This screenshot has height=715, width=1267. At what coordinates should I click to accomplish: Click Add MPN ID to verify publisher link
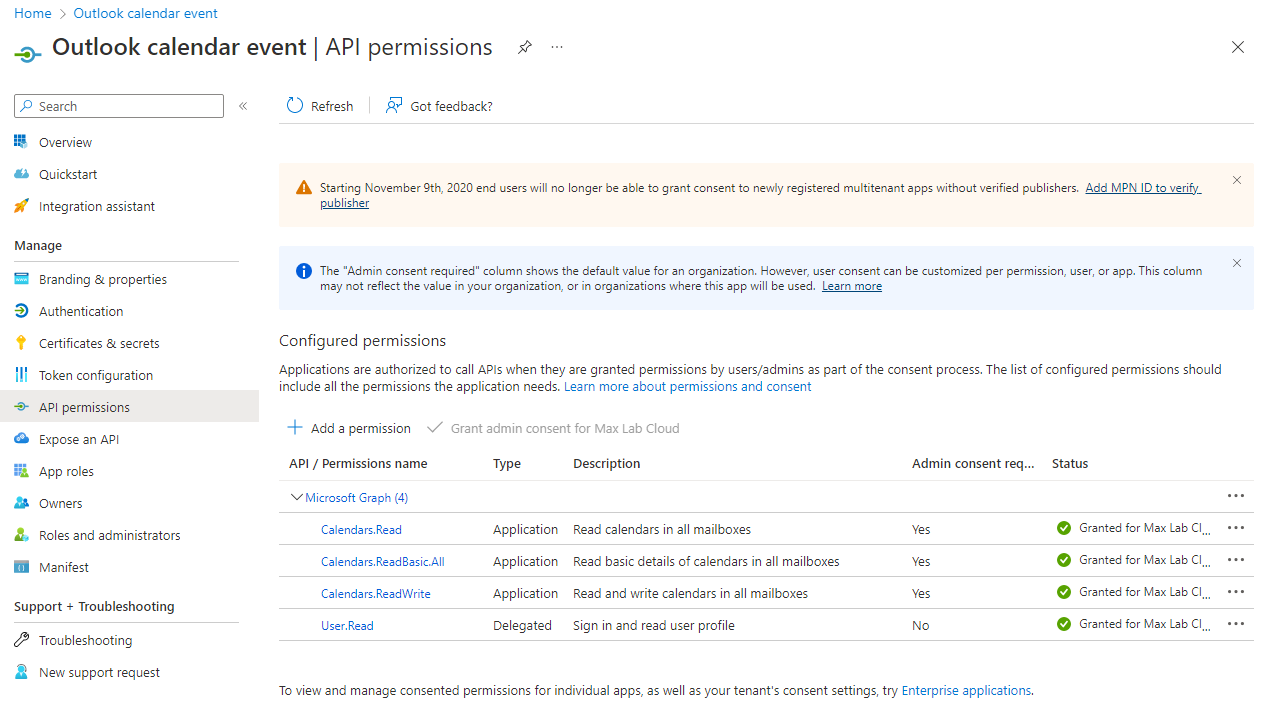click(x=1143, y=188)
